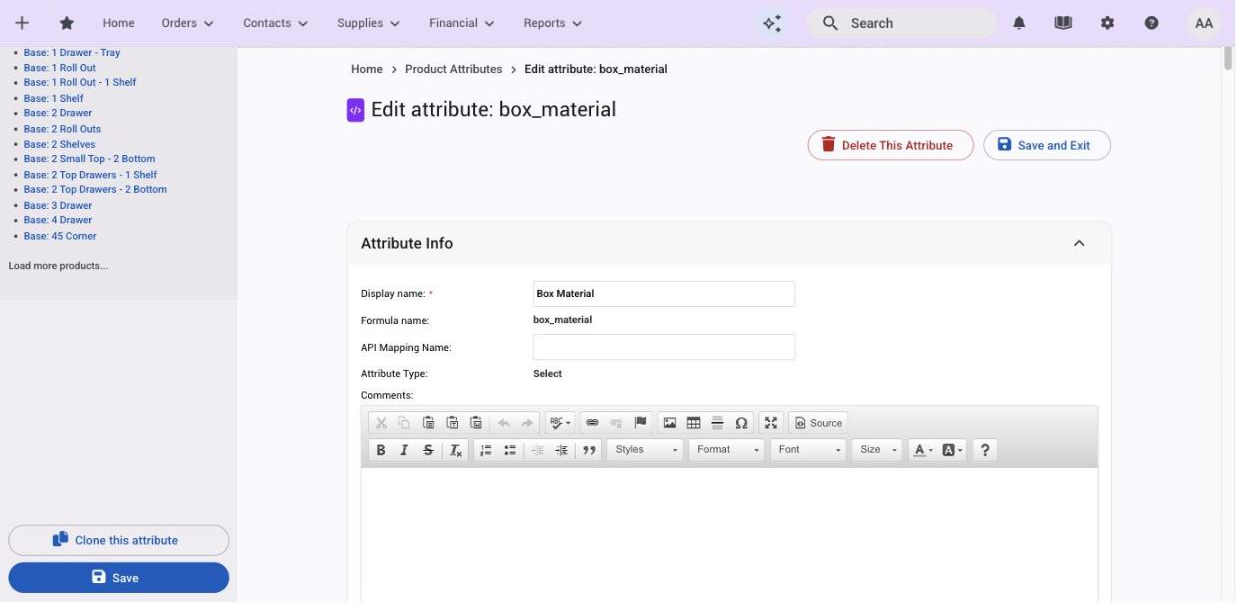Open the AA user avatar menu
Viewport: 1236px width, 603px height.
click(x=1204, y=23)
